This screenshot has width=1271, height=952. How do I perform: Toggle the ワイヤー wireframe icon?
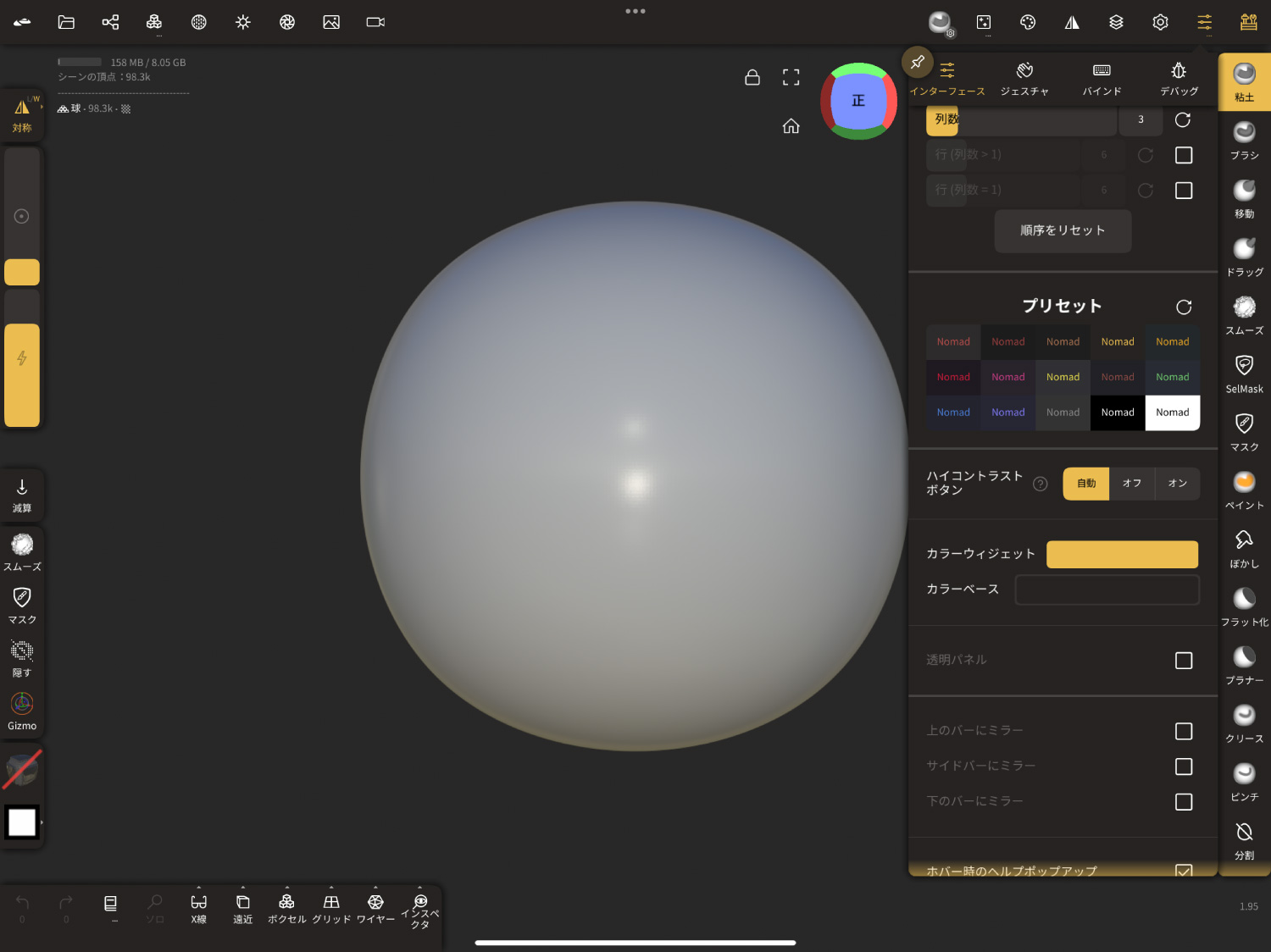pos(375,907)
